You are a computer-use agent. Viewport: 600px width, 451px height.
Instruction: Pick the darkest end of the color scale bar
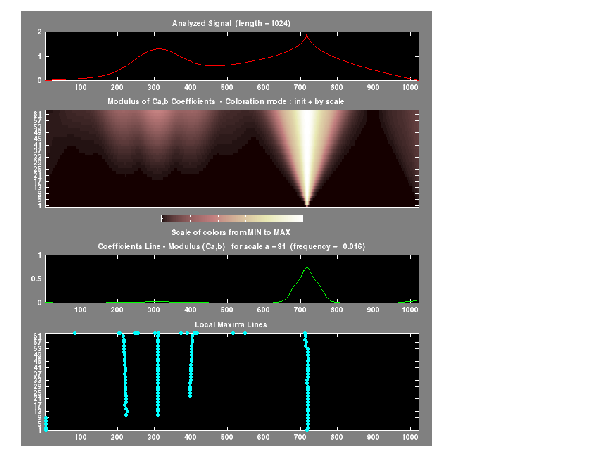(x=166, y=217)
